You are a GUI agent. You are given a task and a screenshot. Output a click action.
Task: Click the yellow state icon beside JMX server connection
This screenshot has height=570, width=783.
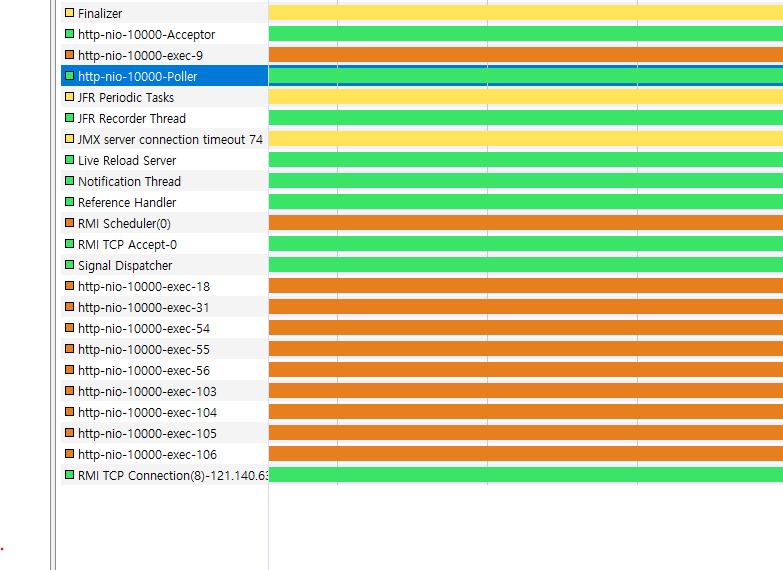pyautogui.click(x=69, y=138)
